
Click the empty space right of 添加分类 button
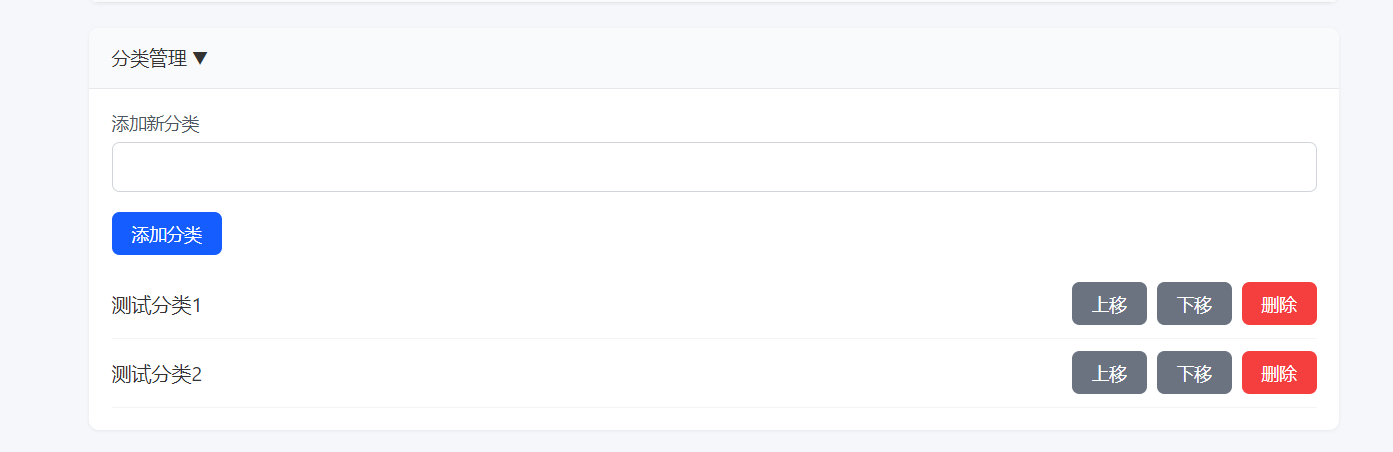tap(650, 234)
